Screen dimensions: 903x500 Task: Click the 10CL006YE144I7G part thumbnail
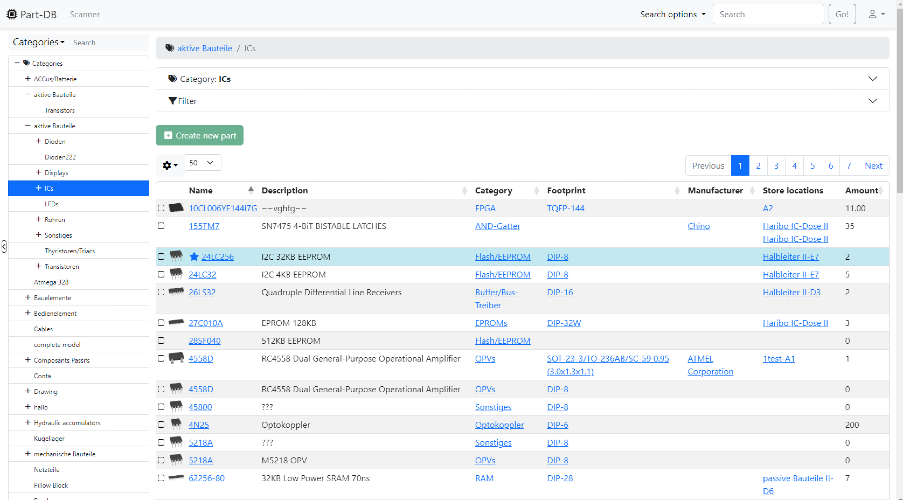point(176,208)
